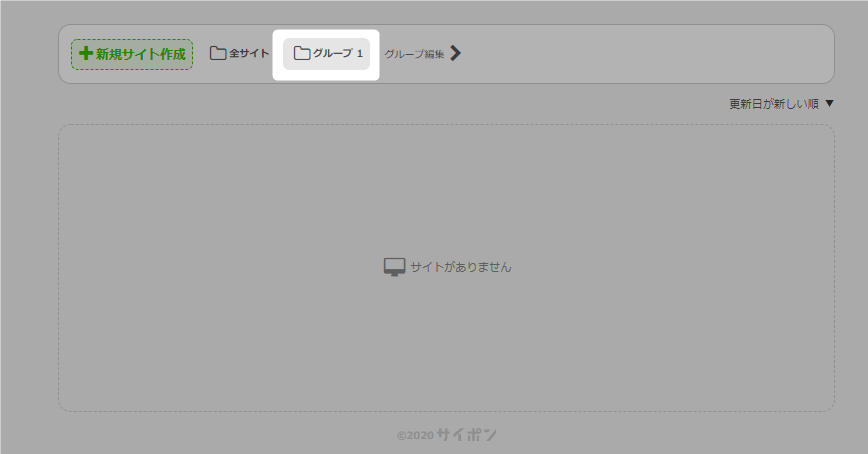The image size is (868, 454).
Task: Click the folder icon beside グループ 1
Action: [x=302, y=53]
